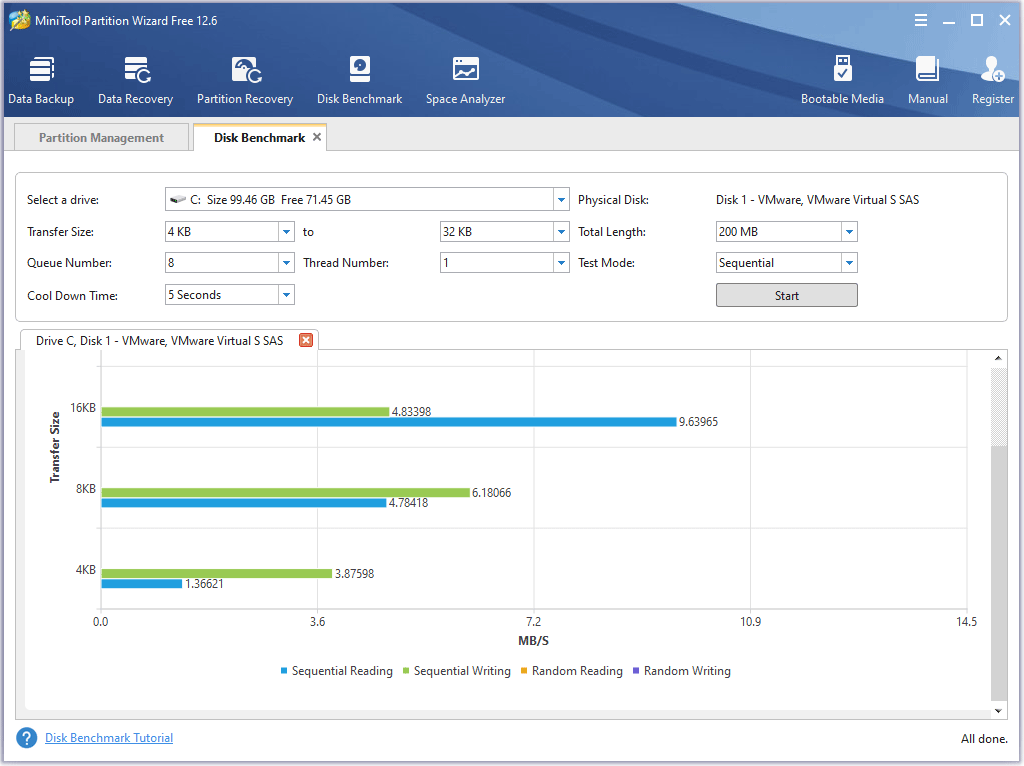Start the disk benchmark
The height and width of the screenshot is (766, 1024).
(786, 295)
